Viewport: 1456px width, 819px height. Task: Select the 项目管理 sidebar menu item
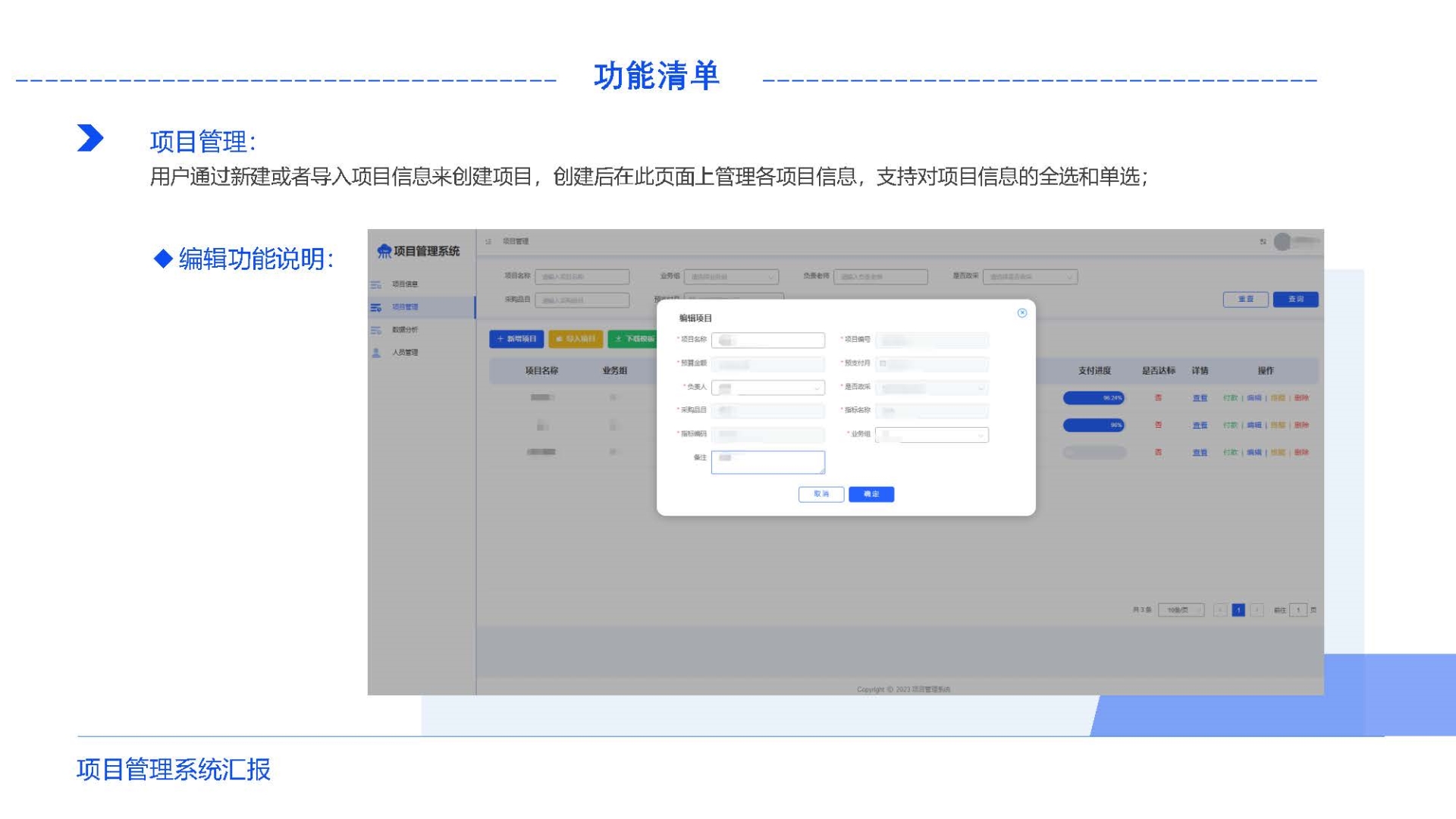point(405,307)
